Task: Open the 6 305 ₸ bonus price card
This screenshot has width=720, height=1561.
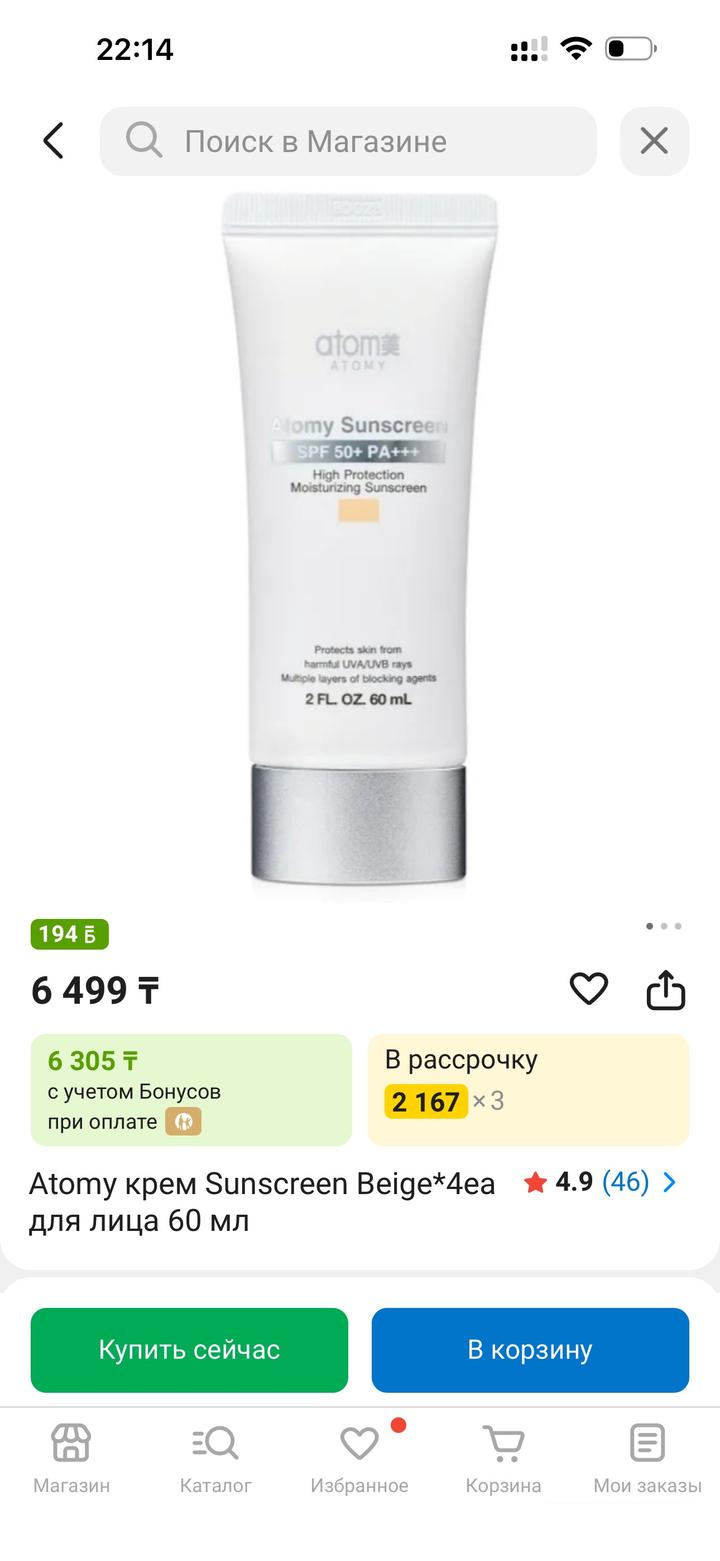Action: 191,1089
